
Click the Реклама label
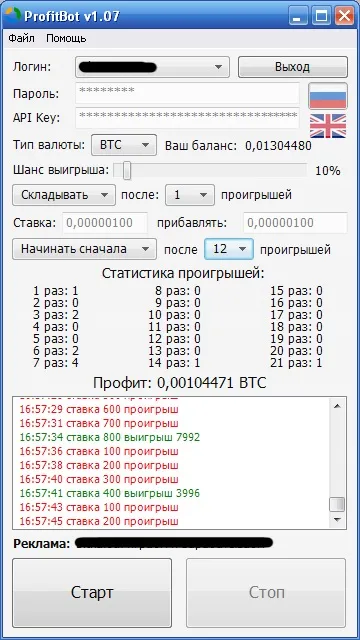click(x=42, y=544)
